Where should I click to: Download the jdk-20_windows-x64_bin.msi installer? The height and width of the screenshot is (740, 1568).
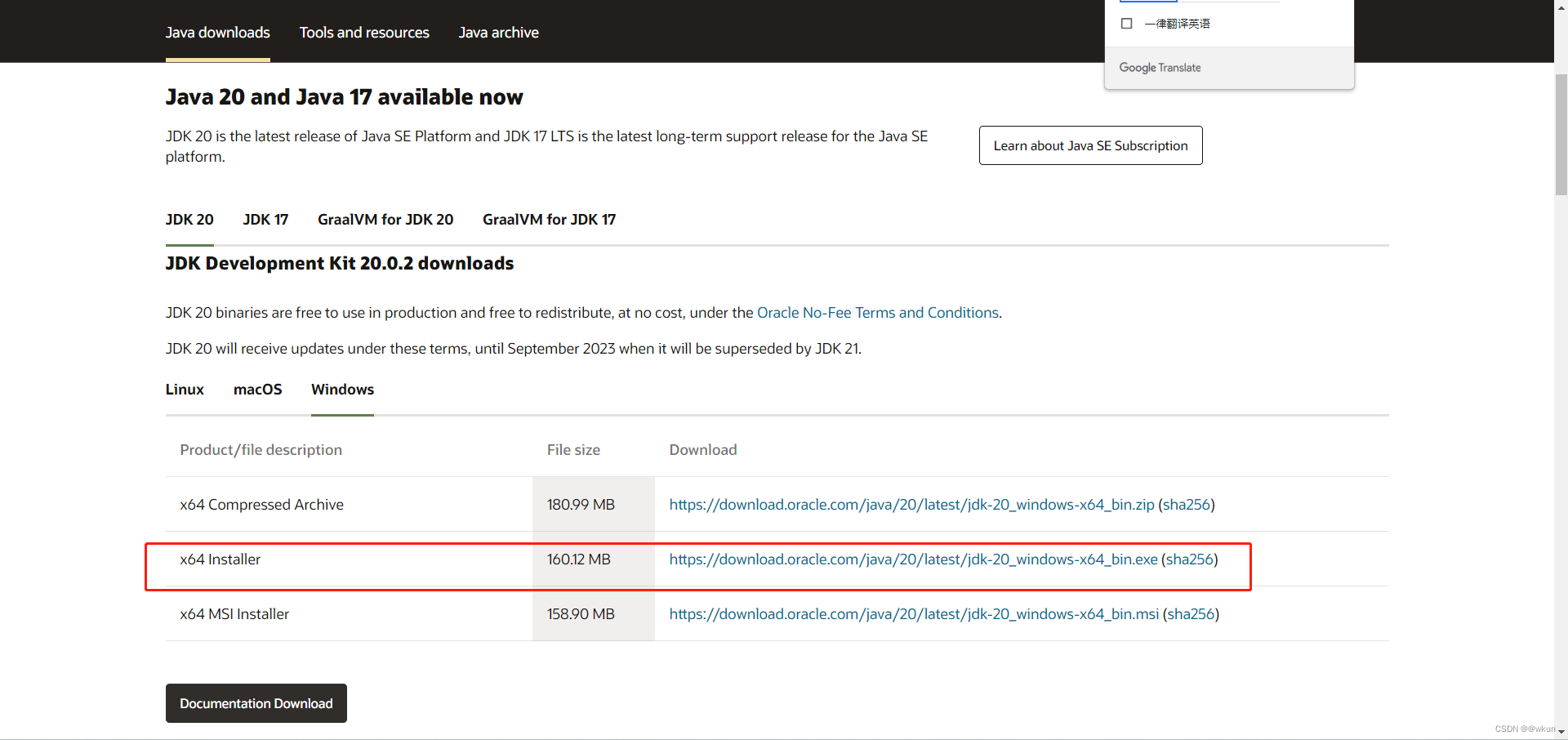pos(914,614)
